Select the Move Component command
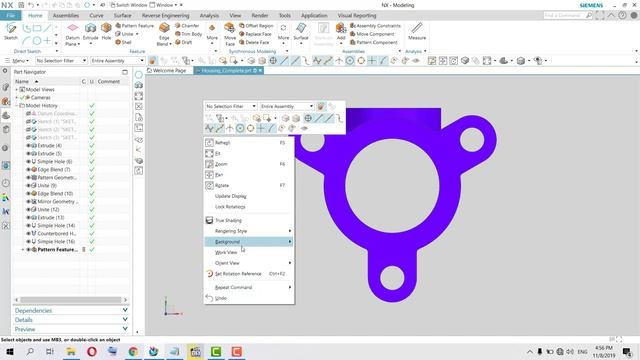640x360 pixels. 372,34
